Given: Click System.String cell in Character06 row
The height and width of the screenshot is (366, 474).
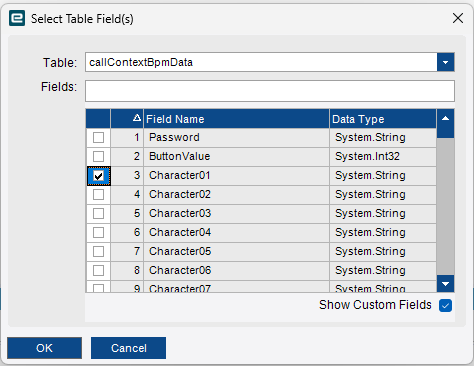Looking at the screenshot, I should click(x=383, y=270).
